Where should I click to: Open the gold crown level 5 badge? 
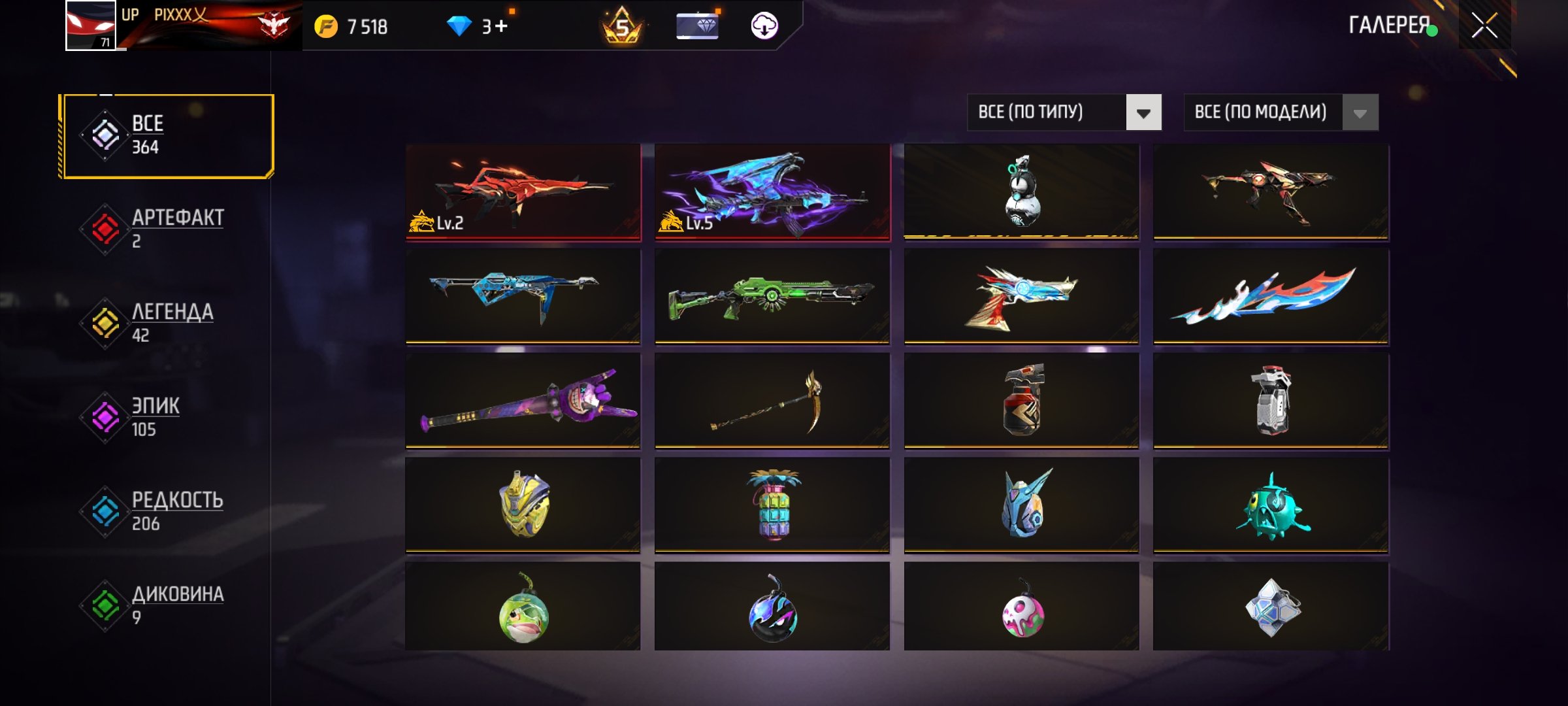[x=621, y=25]
